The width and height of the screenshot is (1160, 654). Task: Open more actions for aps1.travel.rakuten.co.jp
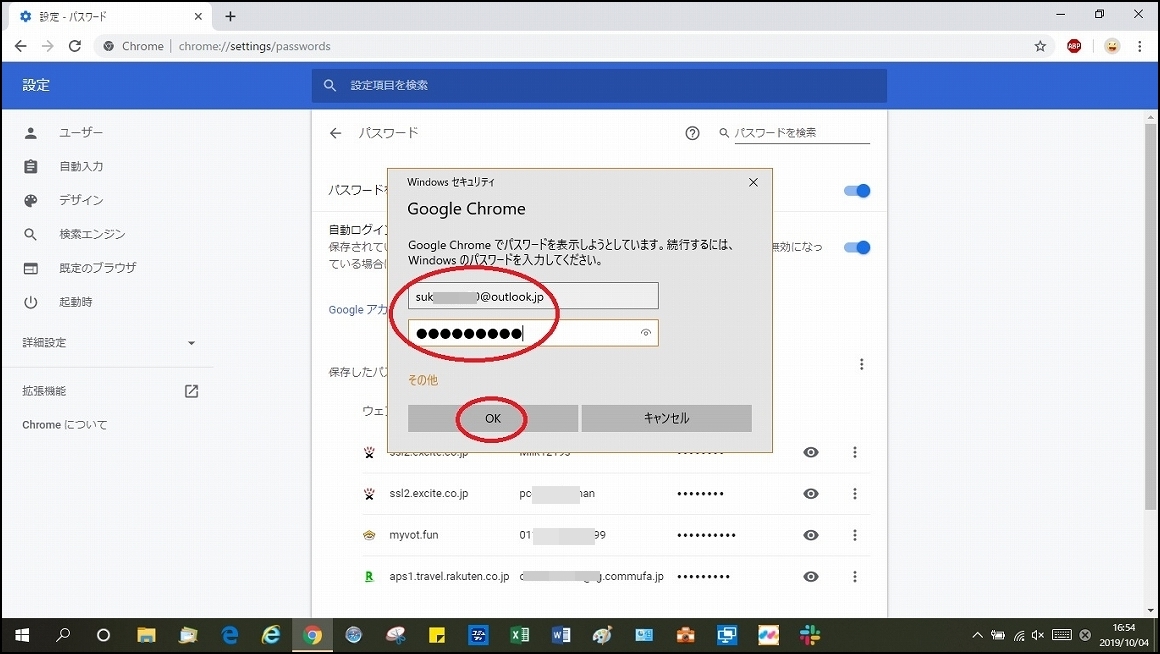pos(854,576)
